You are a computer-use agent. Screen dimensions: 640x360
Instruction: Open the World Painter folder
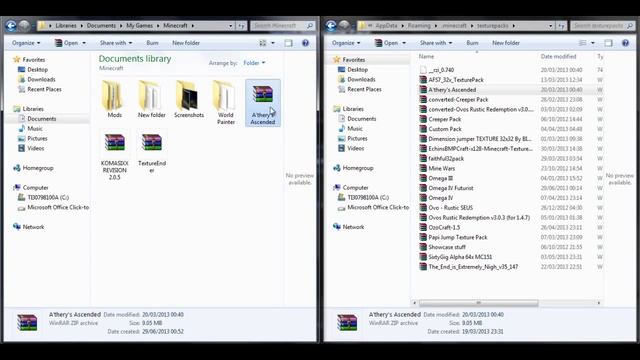[226, 102]
